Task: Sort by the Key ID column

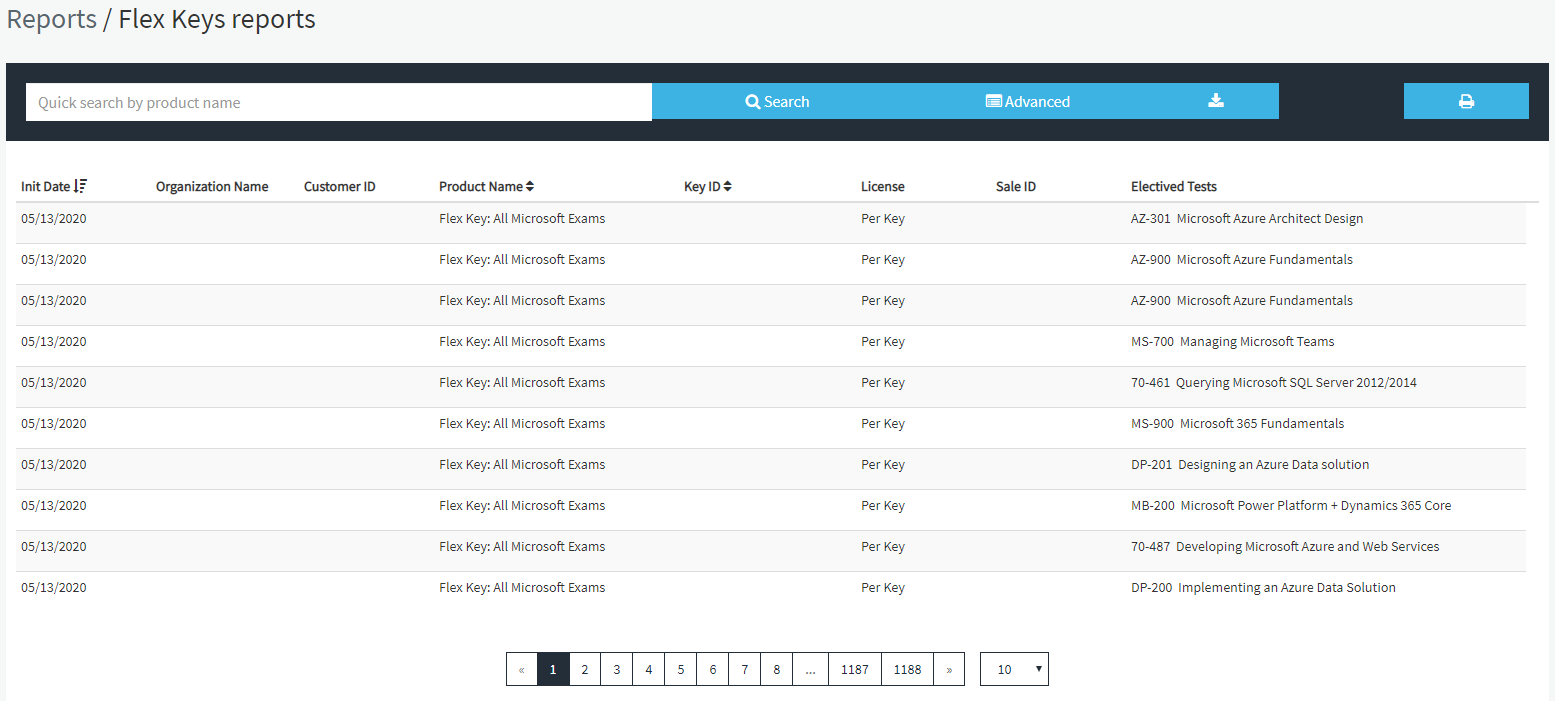Action: tap(708, 186)
